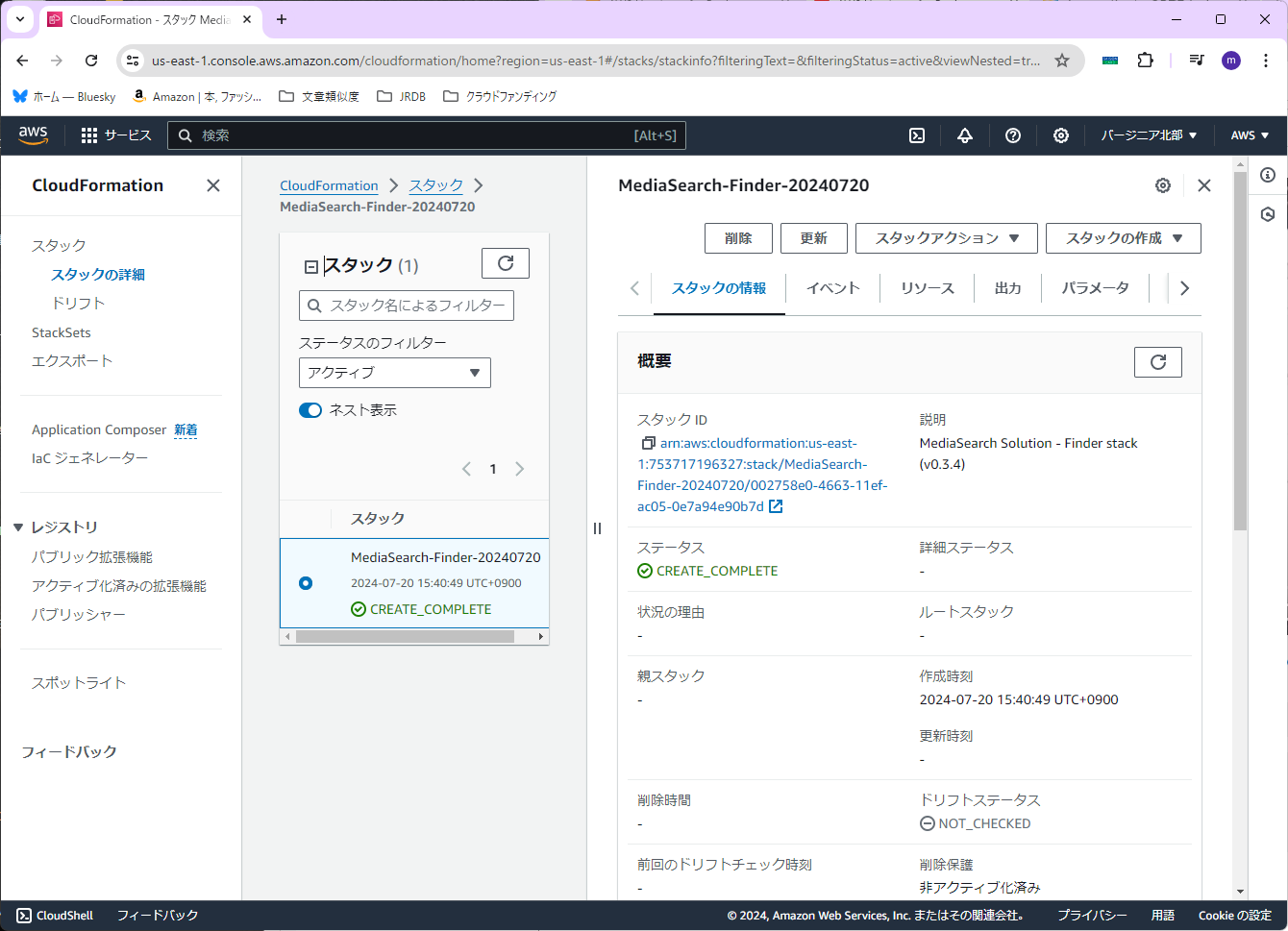This screenshot has width=1288, height=931.
Task: Open ドリフト in sidebar
Action: pyautogui.click(x=78, y=304)
